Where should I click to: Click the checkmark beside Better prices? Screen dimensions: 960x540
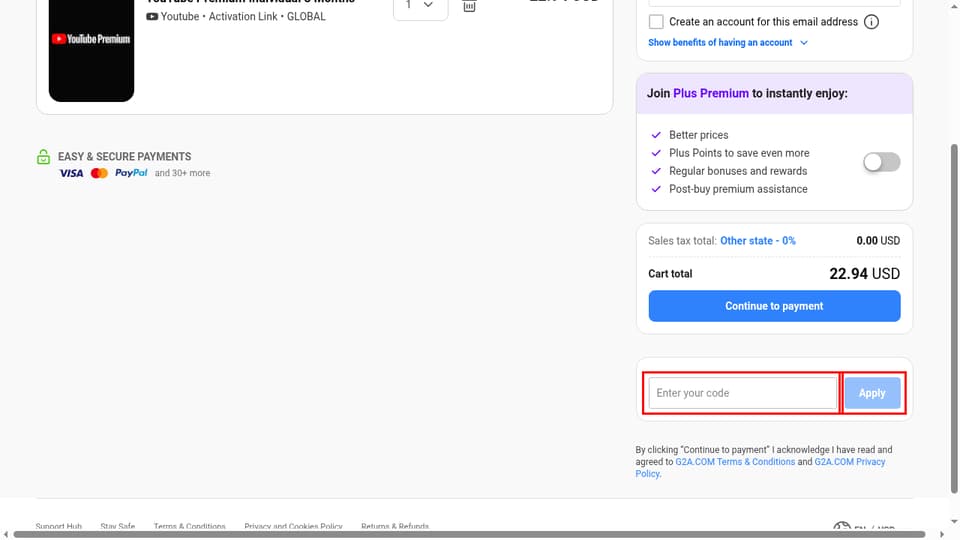[656, 135]
